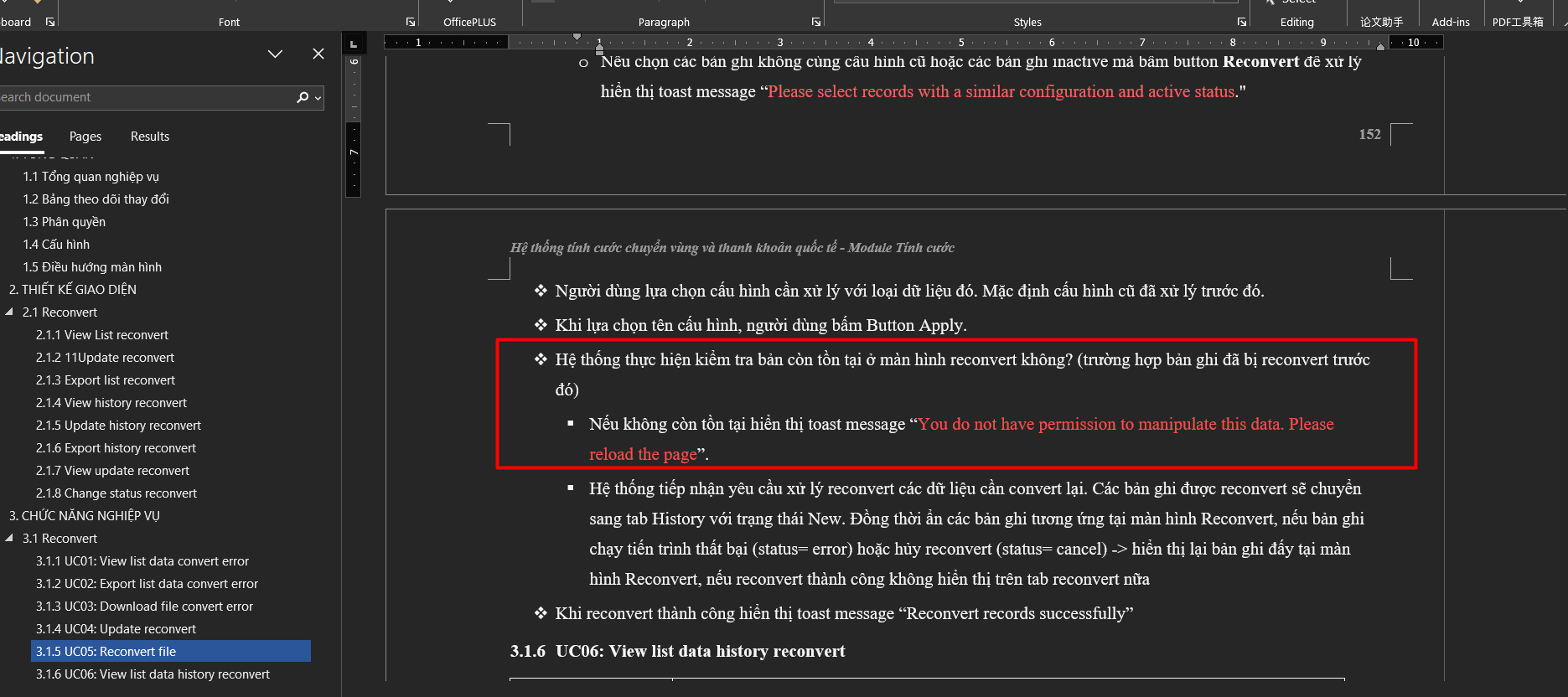Screen dimensions: 1568x697
Task: Open the Clipboard pane launcher
Action: point(50,22)
